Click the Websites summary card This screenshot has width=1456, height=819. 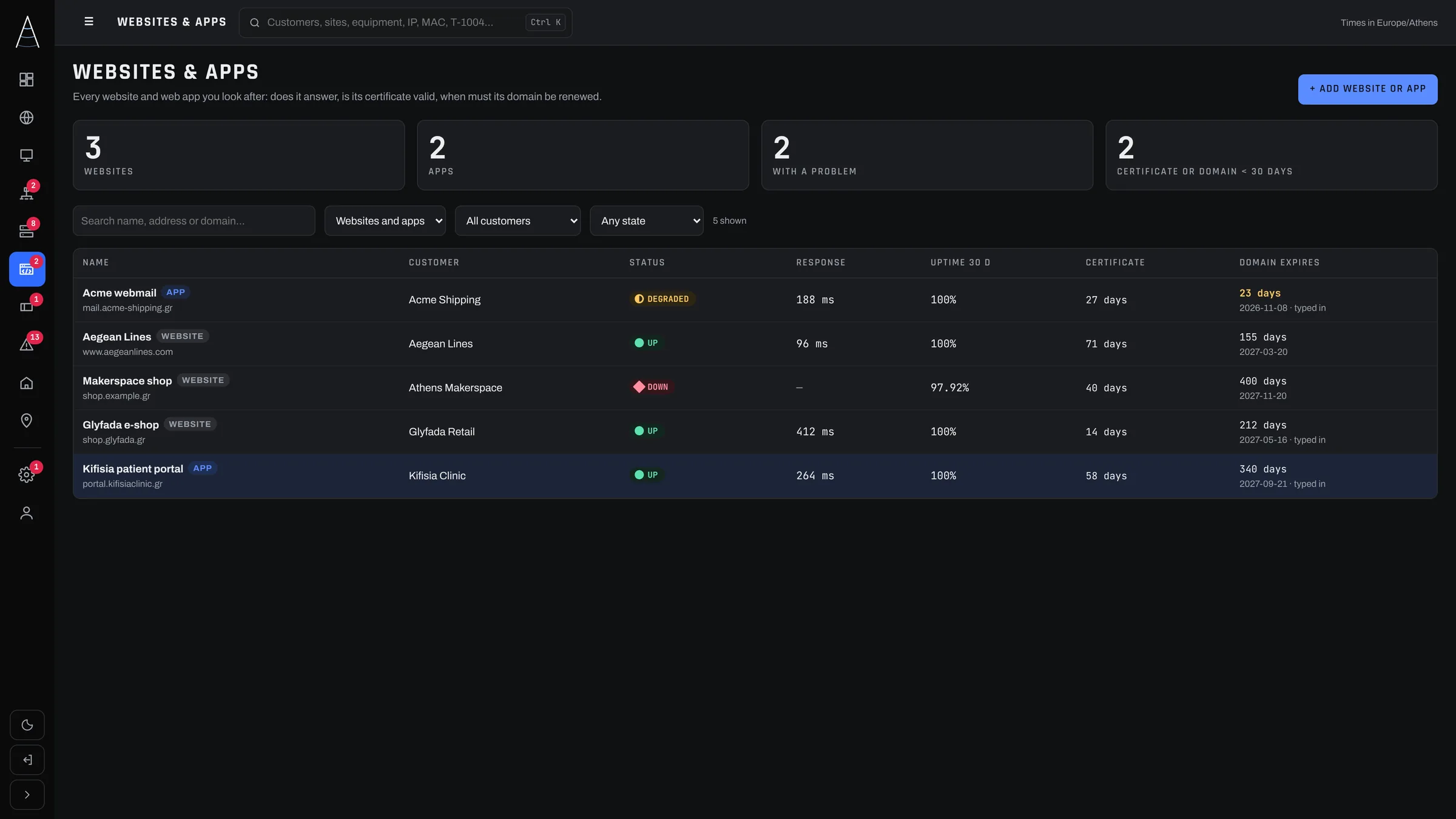(239, 155)
